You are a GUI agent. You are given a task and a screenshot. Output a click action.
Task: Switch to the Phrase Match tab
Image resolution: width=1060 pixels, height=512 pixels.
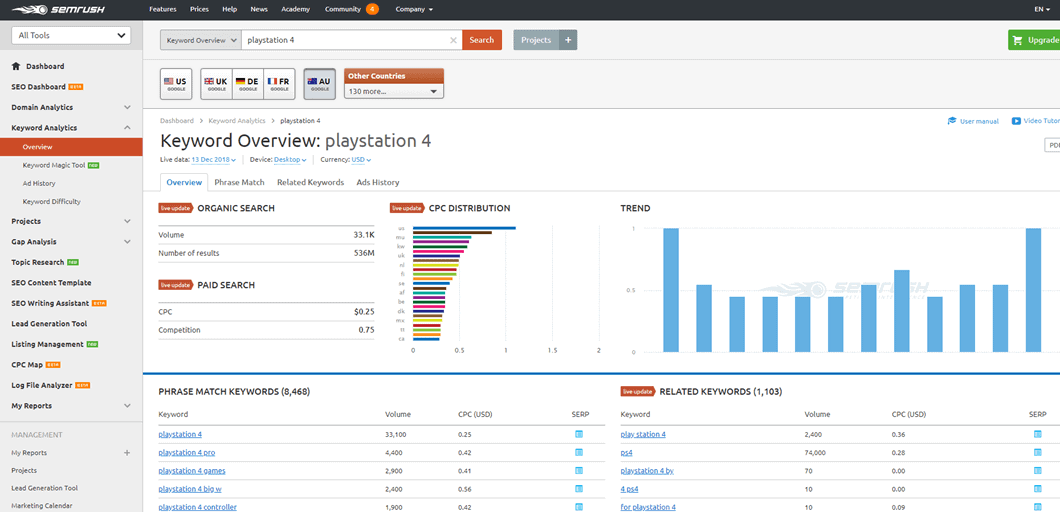coord(239,183)
